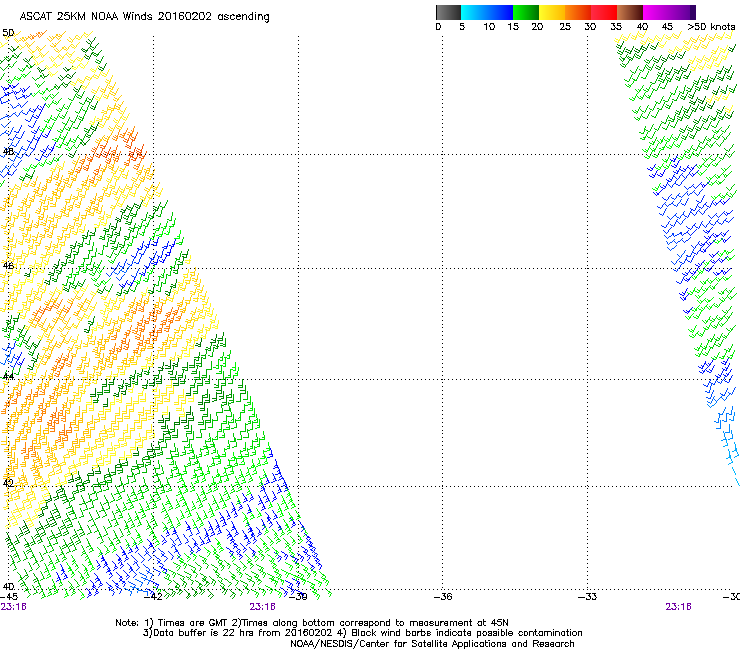The height and width of the screenshot is (650, 740).
Task: Pick the brown 35–40 knots legend segment
Action: tap(630, 12)
